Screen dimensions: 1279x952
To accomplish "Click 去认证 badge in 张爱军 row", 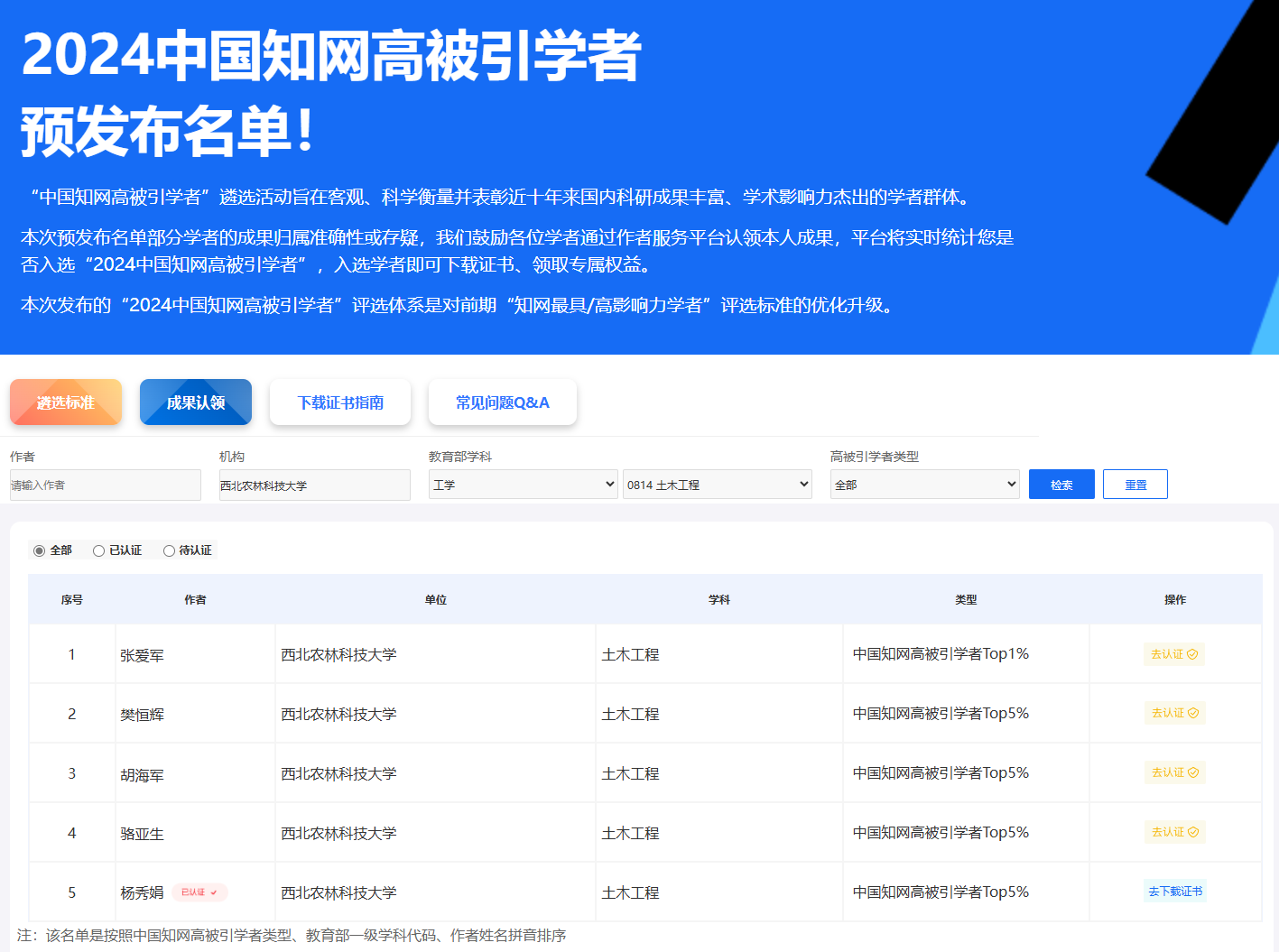I will [x=1173, y=654].
